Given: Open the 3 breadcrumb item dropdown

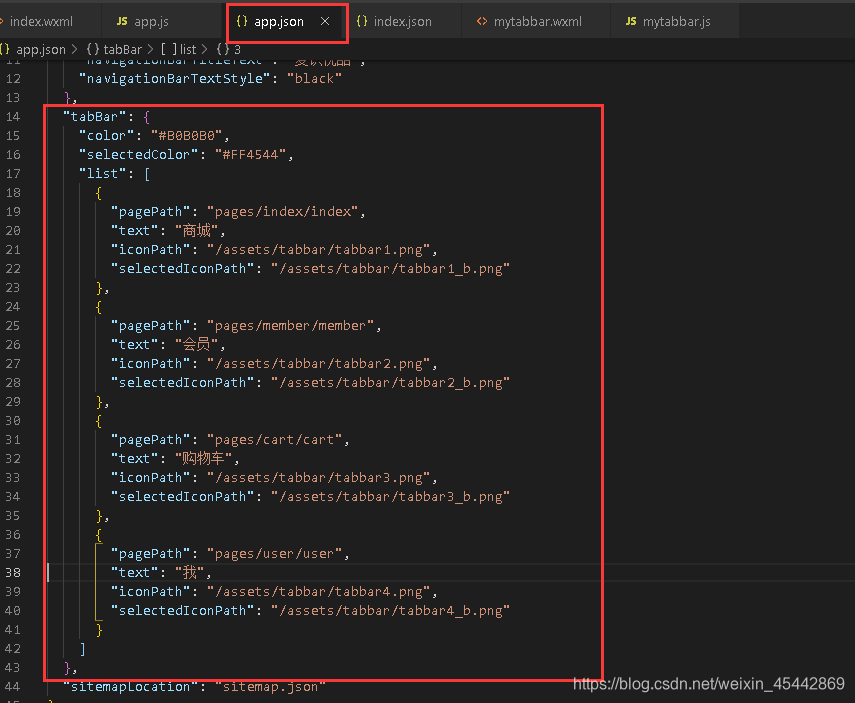Looking at the screenshot, I should pos(229,48).
